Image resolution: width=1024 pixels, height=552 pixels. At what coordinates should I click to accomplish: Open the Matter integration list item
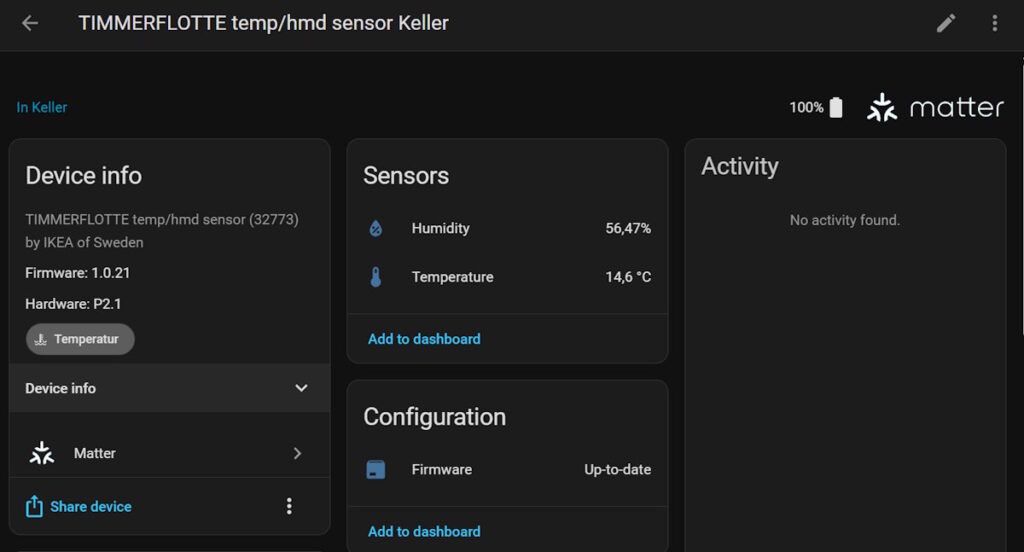click(x=95, y=453)
